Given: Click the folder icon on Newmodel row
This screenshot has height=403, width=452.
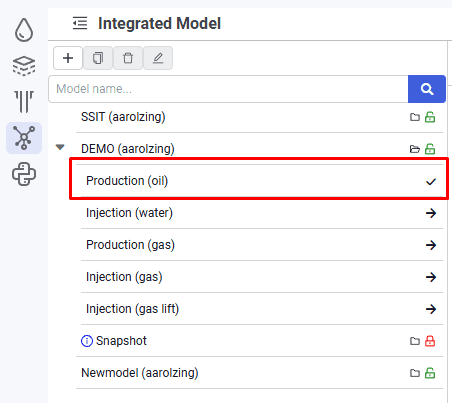Looking at the screenshot, I should click(415, 373).
